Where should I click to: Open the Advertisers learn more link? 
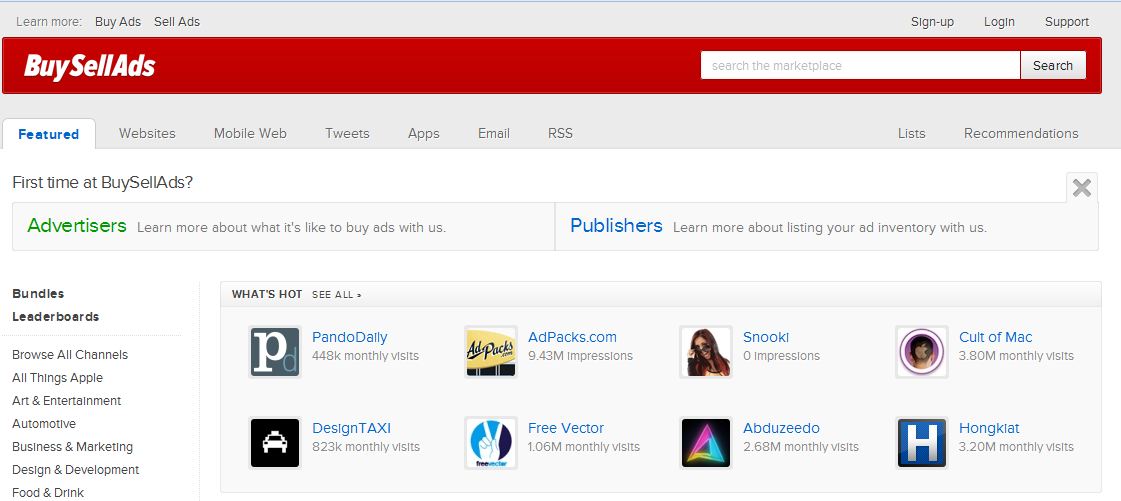(x=77, y=226)
